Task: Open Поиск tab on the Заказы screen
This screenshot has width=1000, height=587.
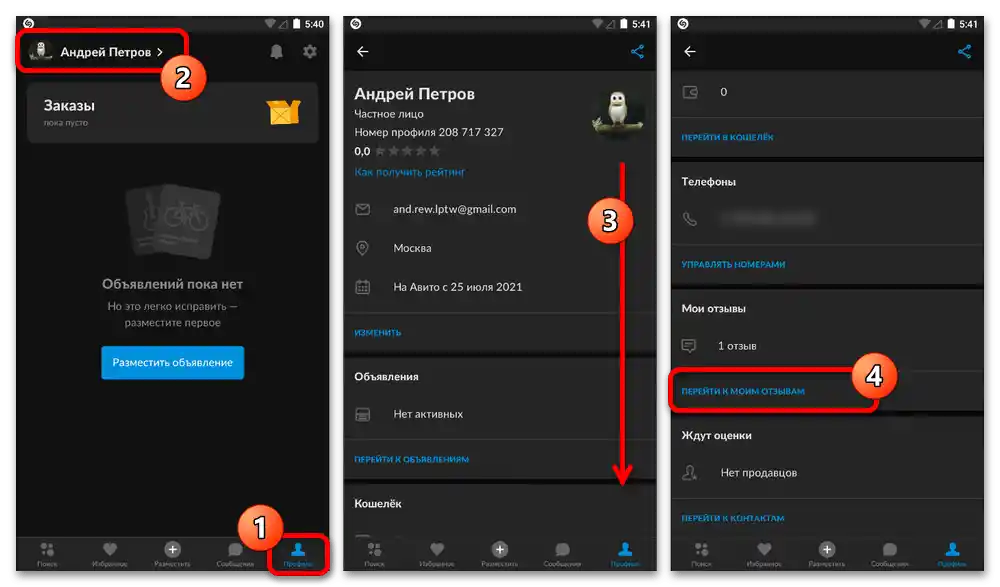Action: [x=47, y=554]
